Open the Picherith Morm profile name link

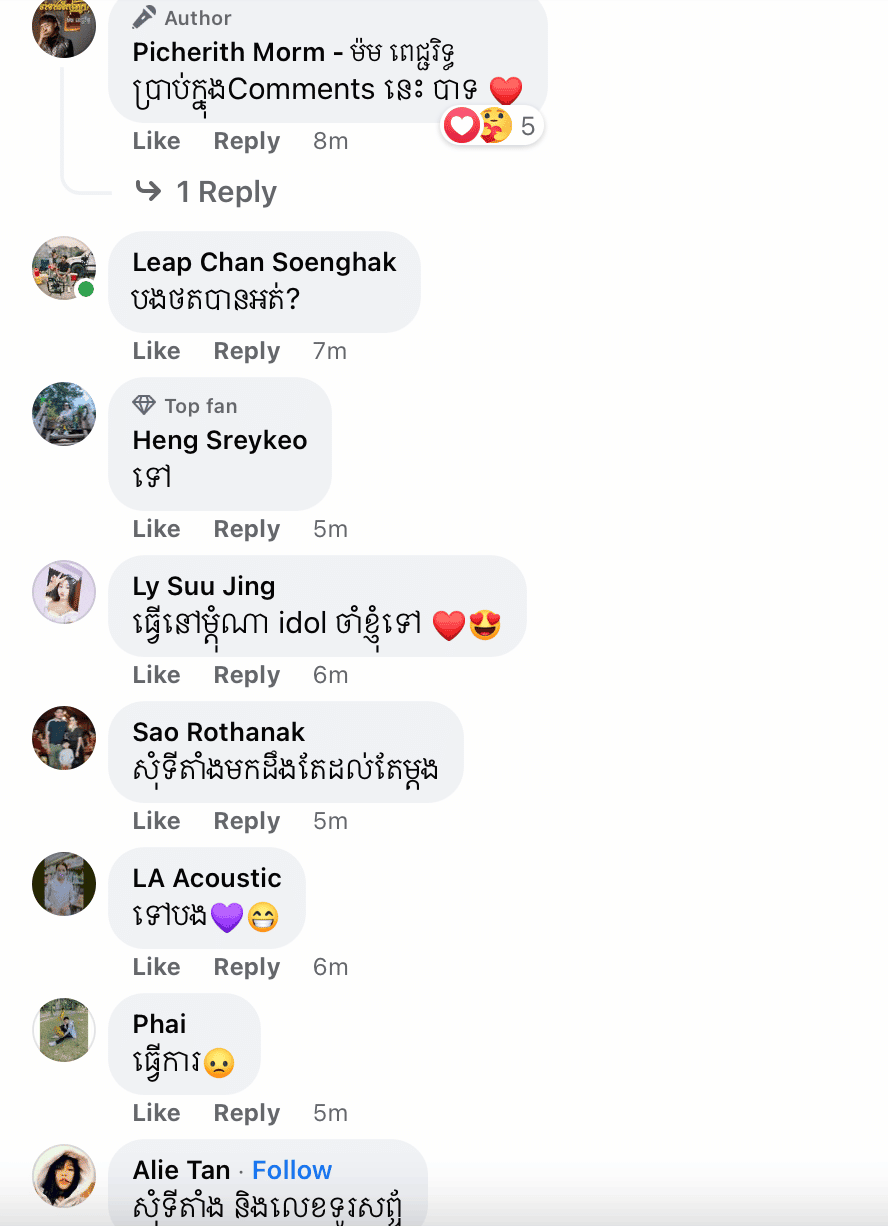[229, 52]
